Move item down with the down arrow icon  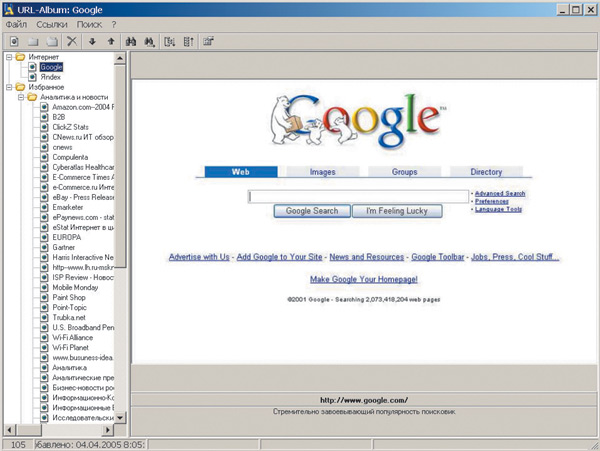pyautogui.click(x=92, y=41)
